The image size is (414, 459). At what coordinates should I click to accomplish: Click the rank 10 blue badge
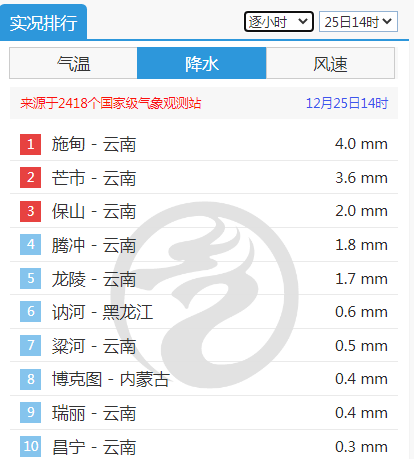tap(30, 446)
